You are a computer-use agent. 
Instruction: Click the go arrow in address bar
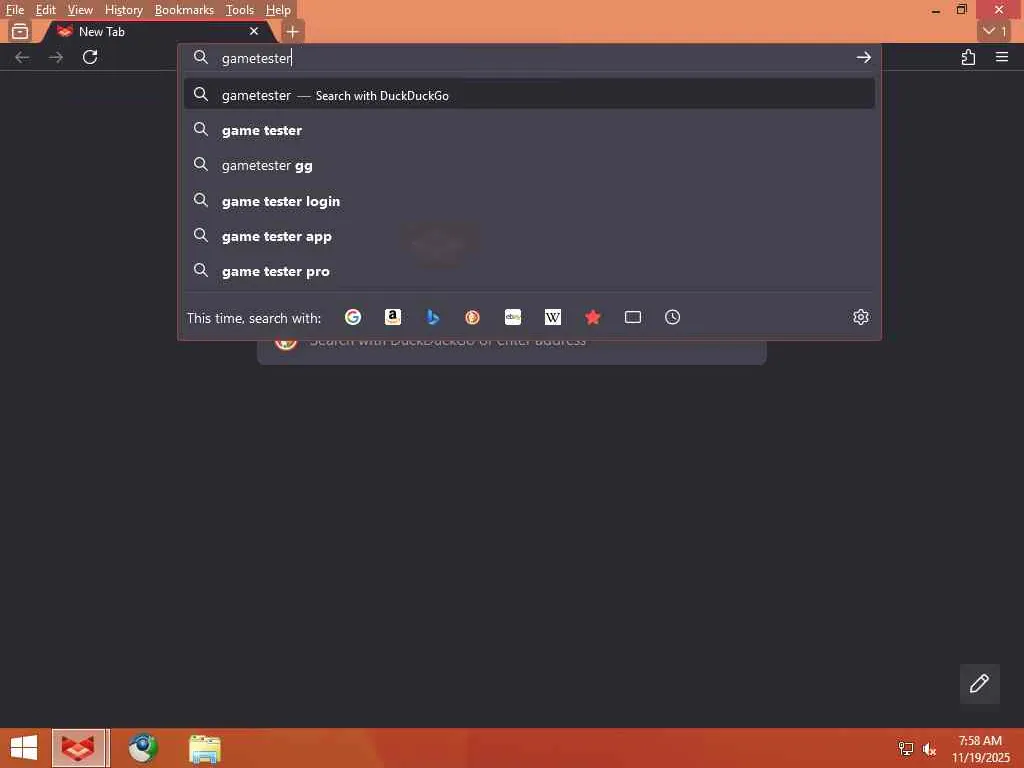point(863,57)
